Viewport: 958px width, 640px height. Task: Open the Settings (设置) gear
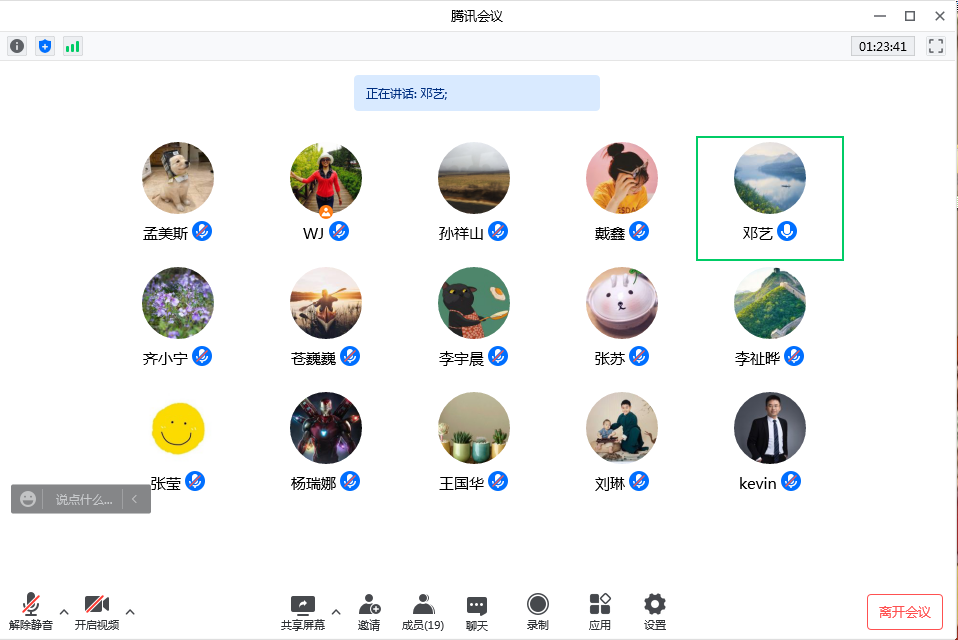pos(655,612)
